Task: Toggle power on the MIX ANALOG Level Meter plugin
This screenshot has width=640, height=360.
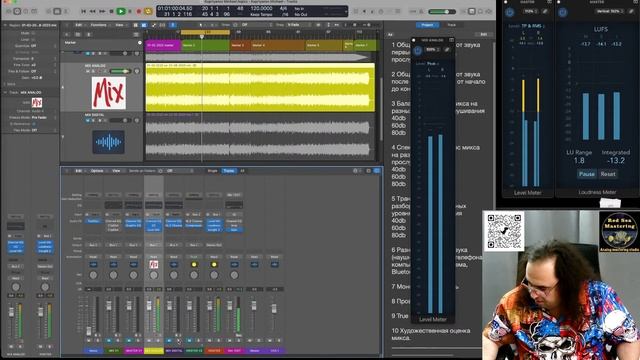Action: coord(418,51)
